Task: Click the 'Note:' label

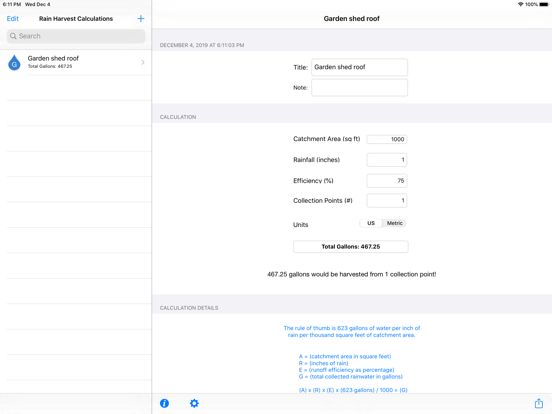Action: click(x=301, y=88)
